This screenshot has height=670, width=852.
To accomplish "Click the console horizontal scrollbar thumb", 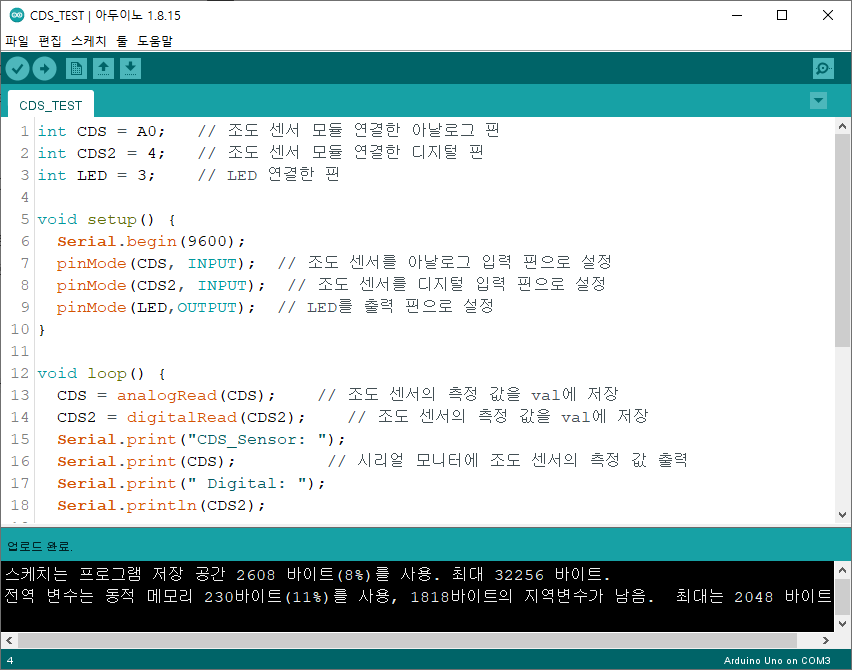I will (x=408, y=640).
